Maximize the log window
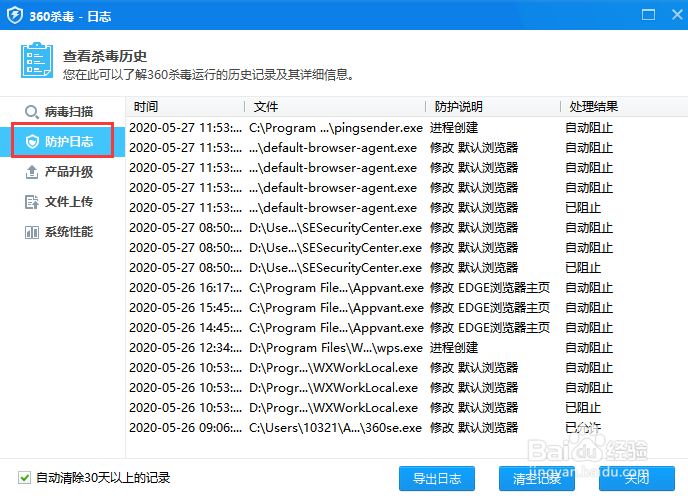The width and height of the screenshot is (688, 496). point(648,15)
